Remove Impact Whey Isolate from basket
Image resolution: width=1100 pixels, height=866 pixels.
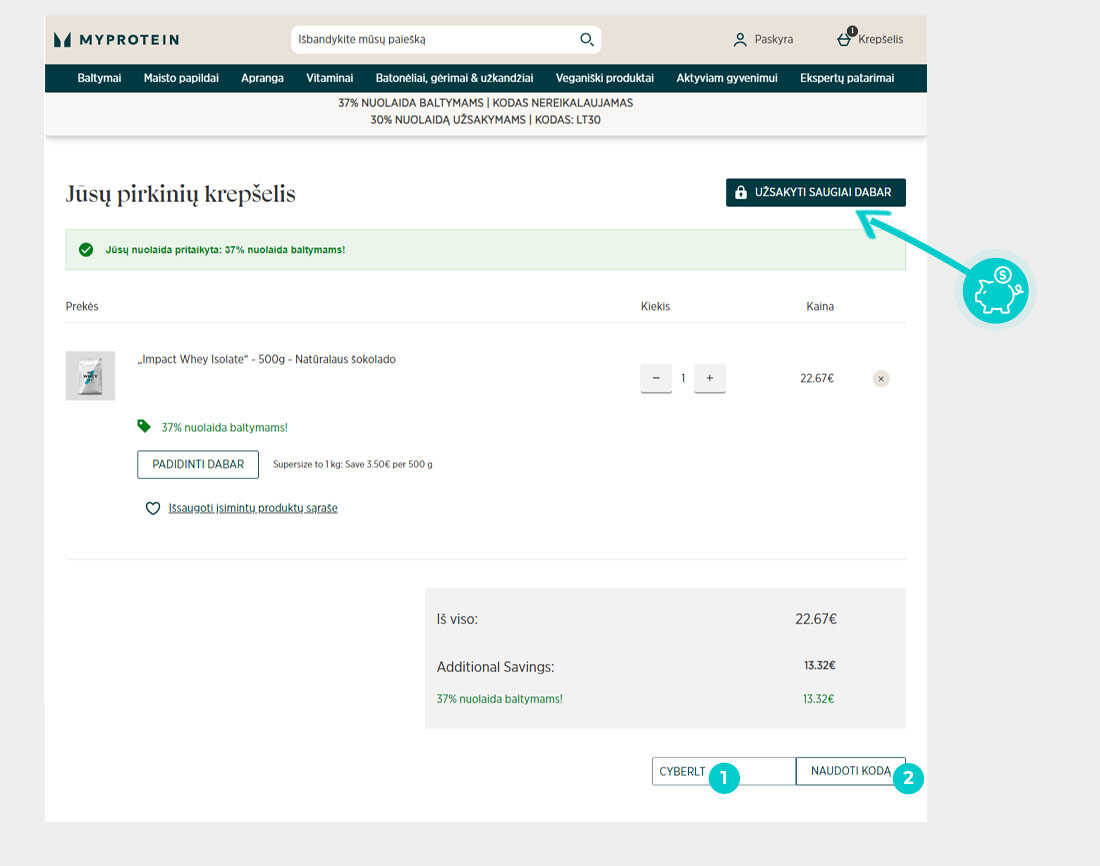pyautogui.click(x=881, y=379)
